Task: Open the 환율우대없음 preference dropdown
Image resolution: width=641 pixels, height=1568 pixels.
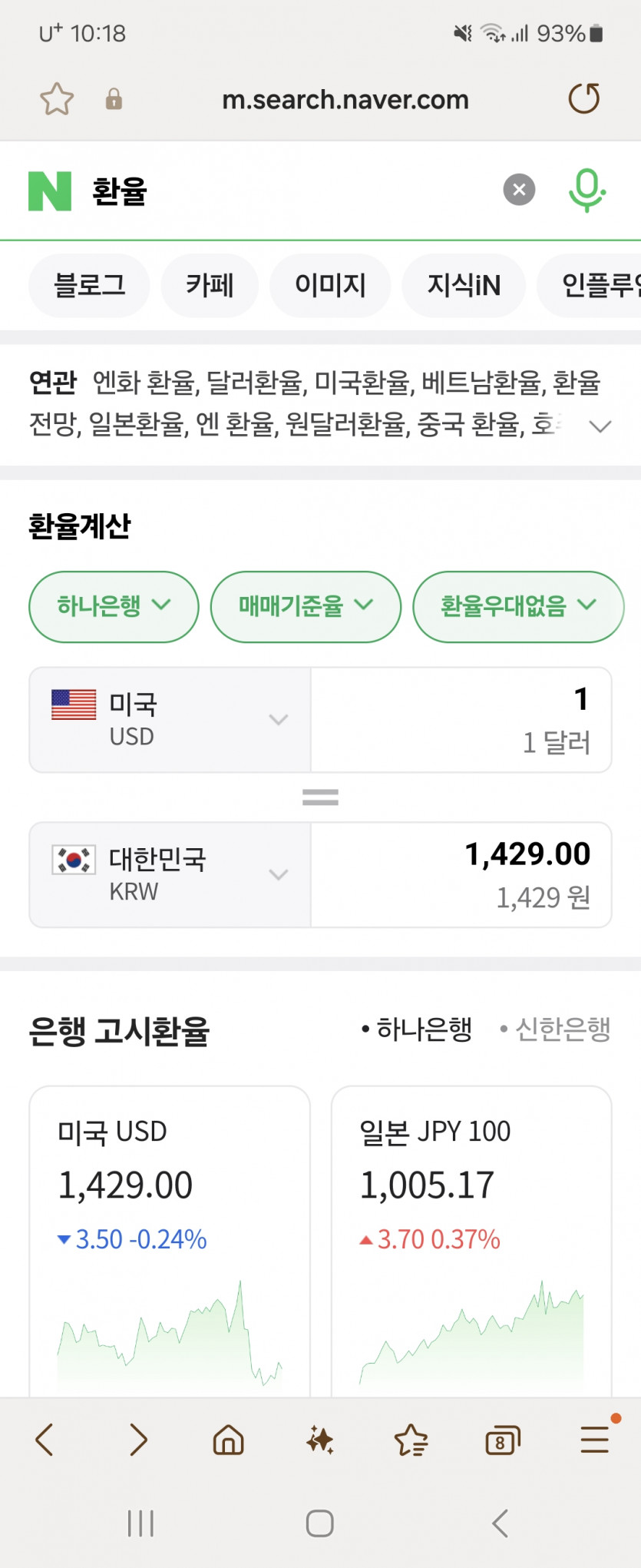Action: [x=518, y=606]
